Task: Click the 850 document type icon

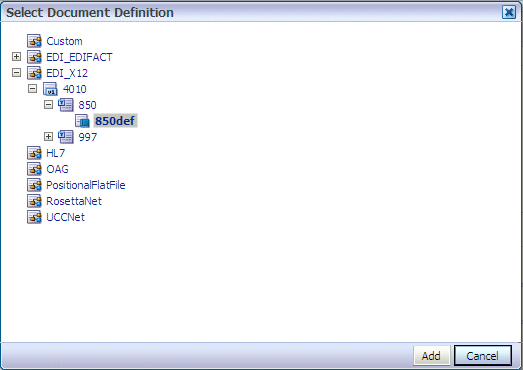Action: click(x=66, y=105)
